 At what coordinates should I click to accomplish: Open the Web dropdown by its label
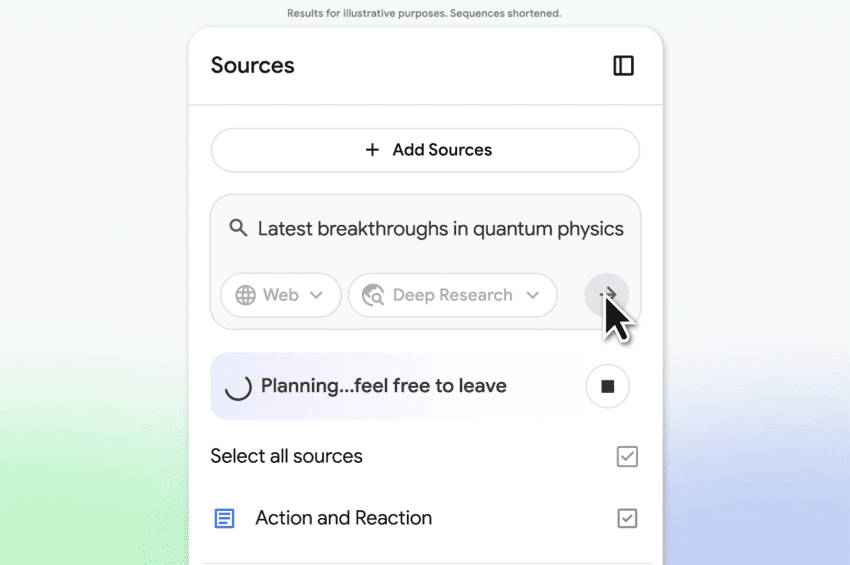(x=281, y=295)
